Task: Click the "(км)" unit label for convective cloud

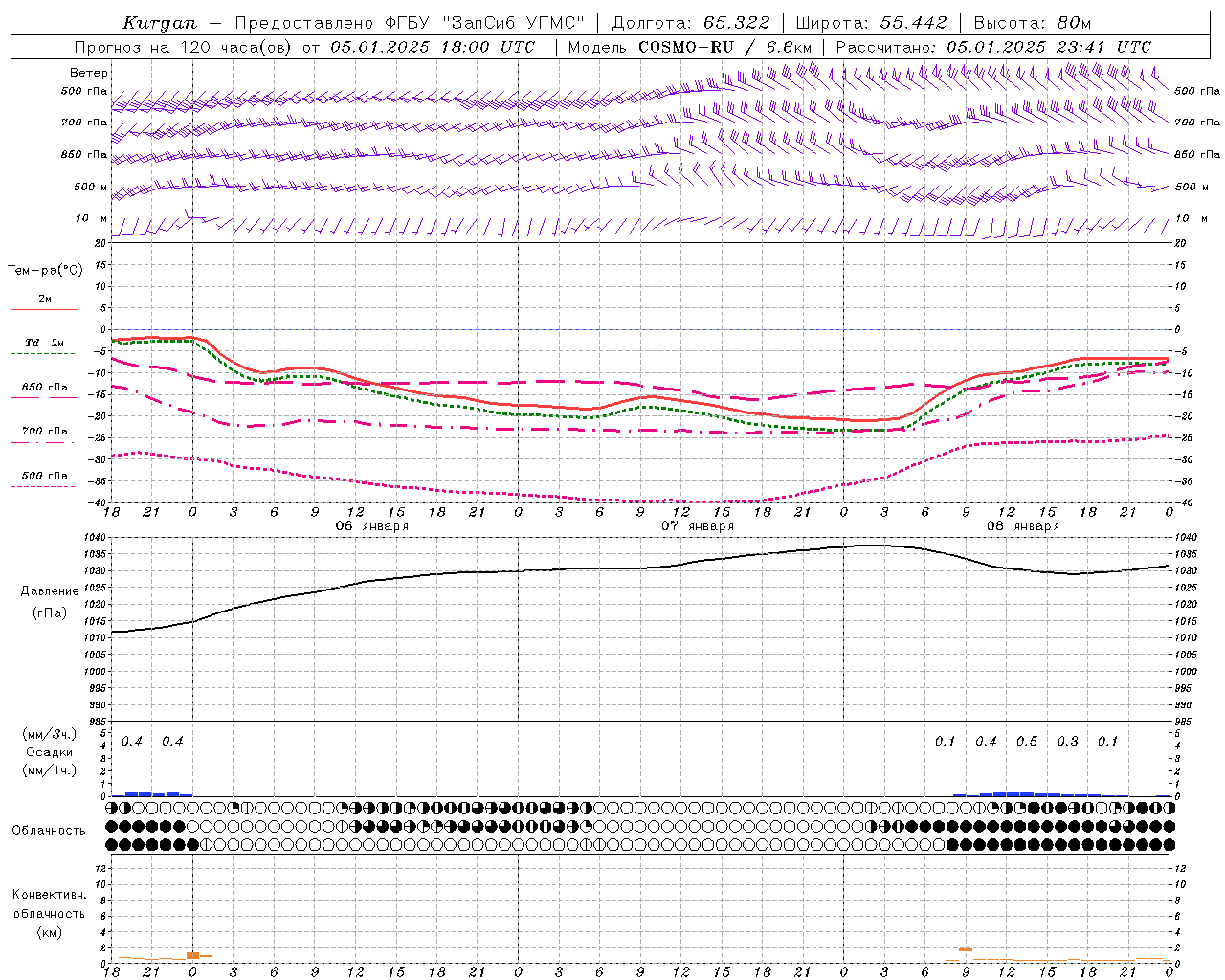Action: [49, 932]
